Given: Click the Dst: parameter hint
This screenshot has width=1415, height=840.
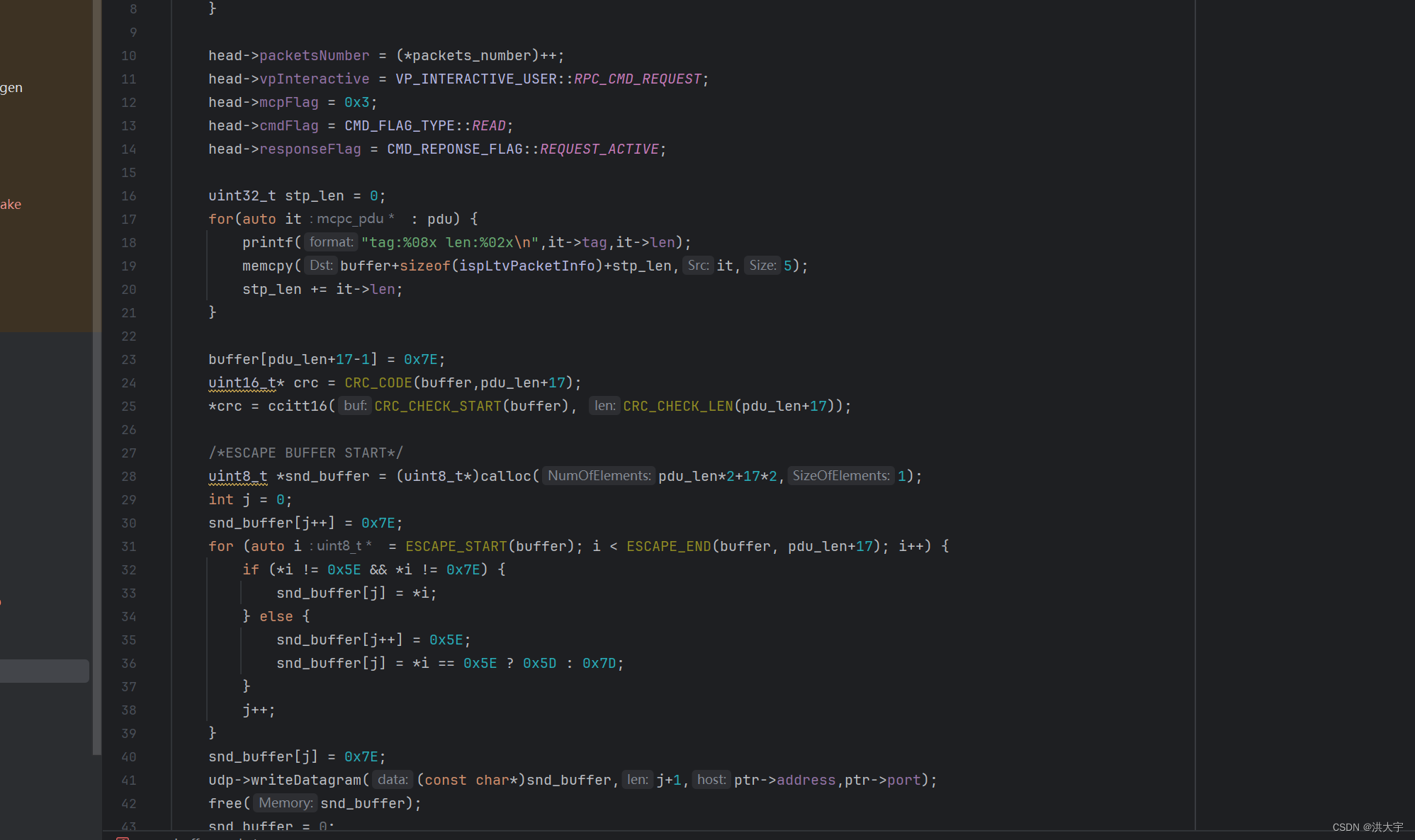Looking at the screenshot, I should [321, 266].
